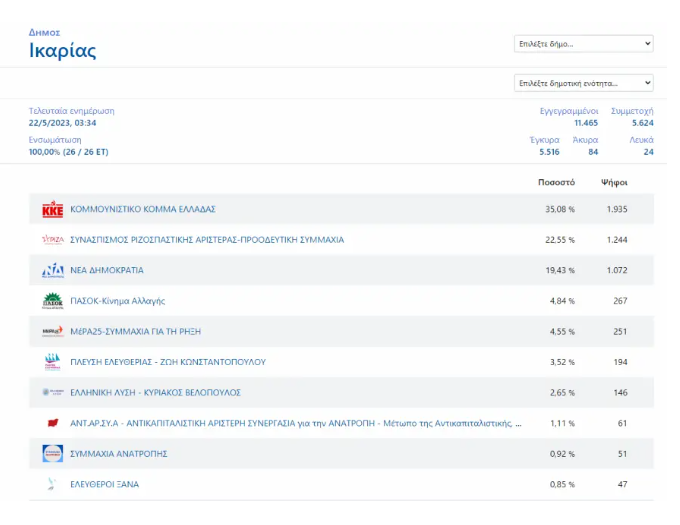The height and width of the screenshot is (525, 680).
Task: Click the '146' votes value
Action: pos(620,393)
